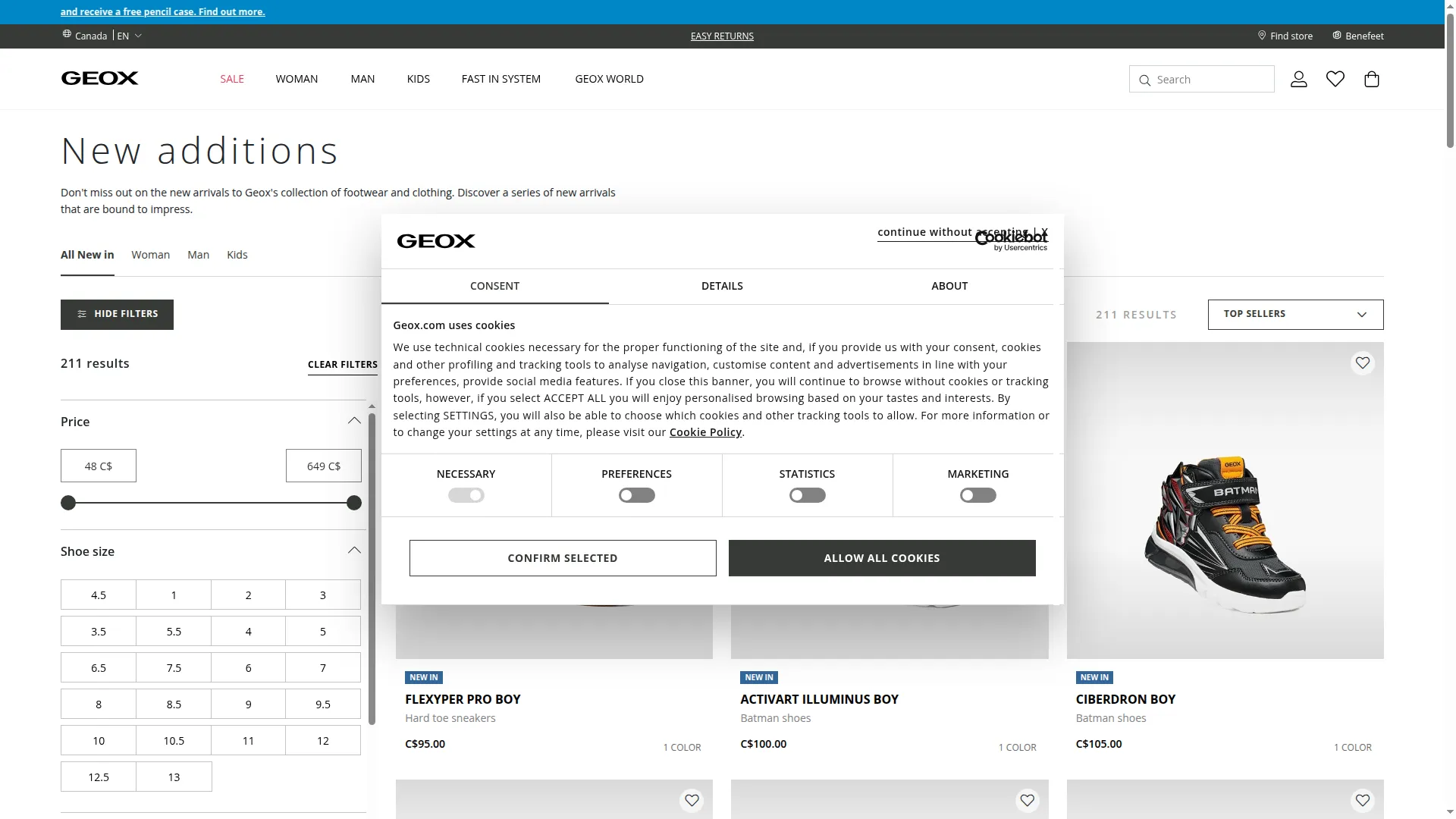This screenshot has width=1456, height=819.
Task: Click the Hide Filters button
Action: [117, 314]
